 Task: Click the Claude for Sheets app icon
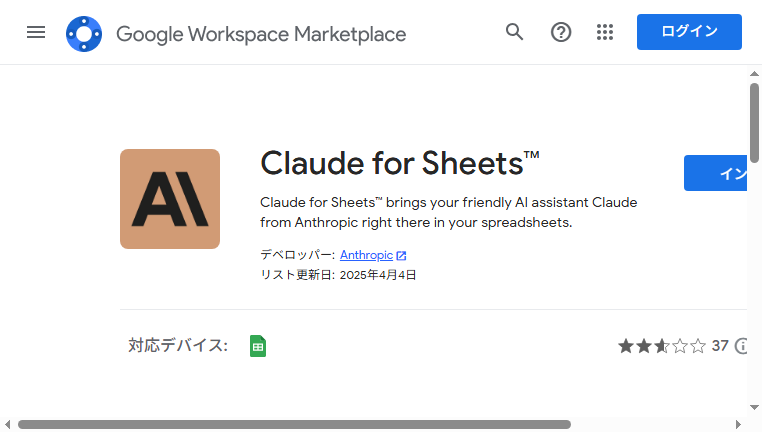coord(170,199)
